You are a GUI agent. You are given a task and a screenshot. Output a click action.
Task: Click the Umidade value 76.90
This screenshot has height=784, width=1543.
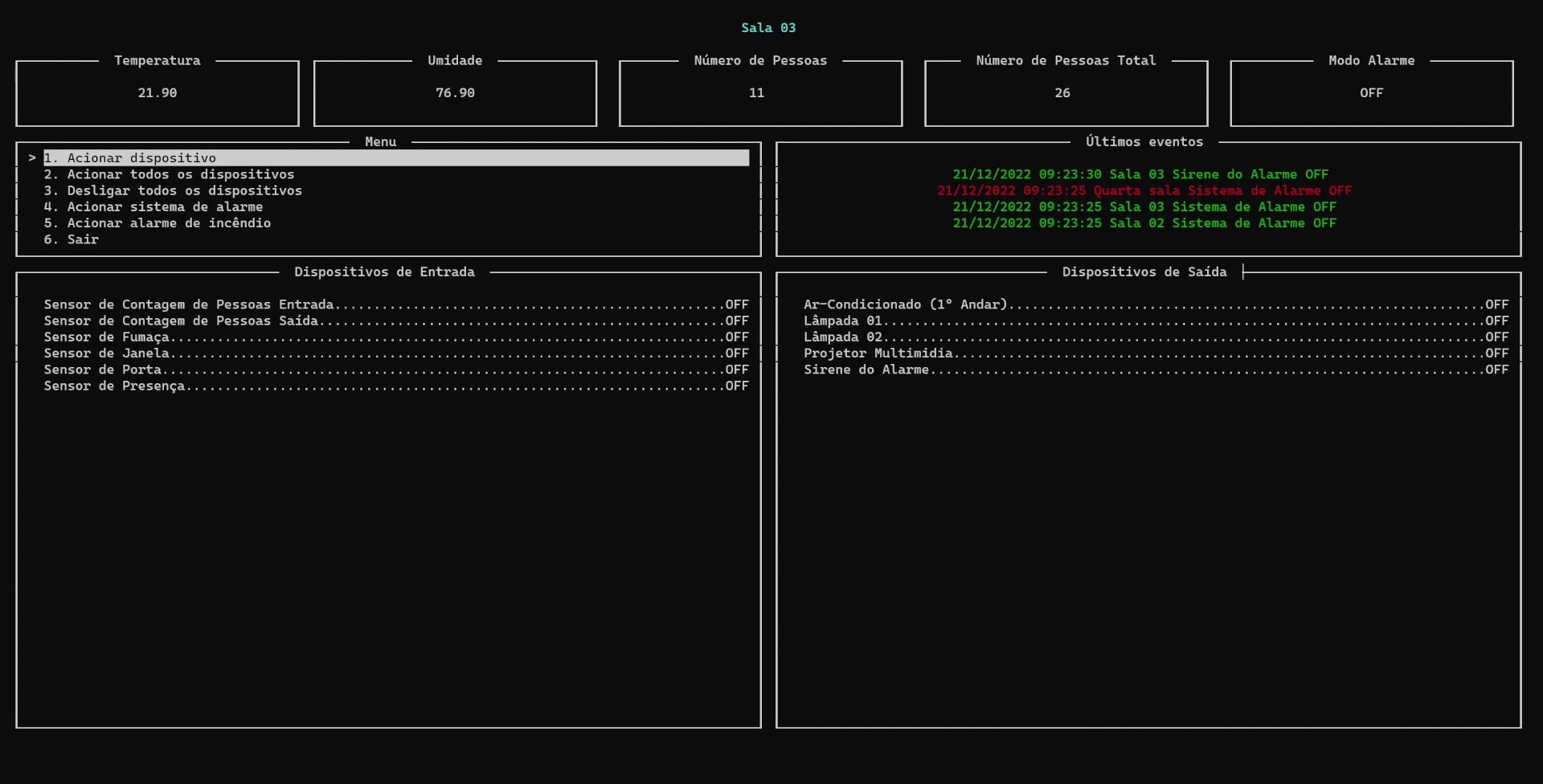(x=455, y=93)
